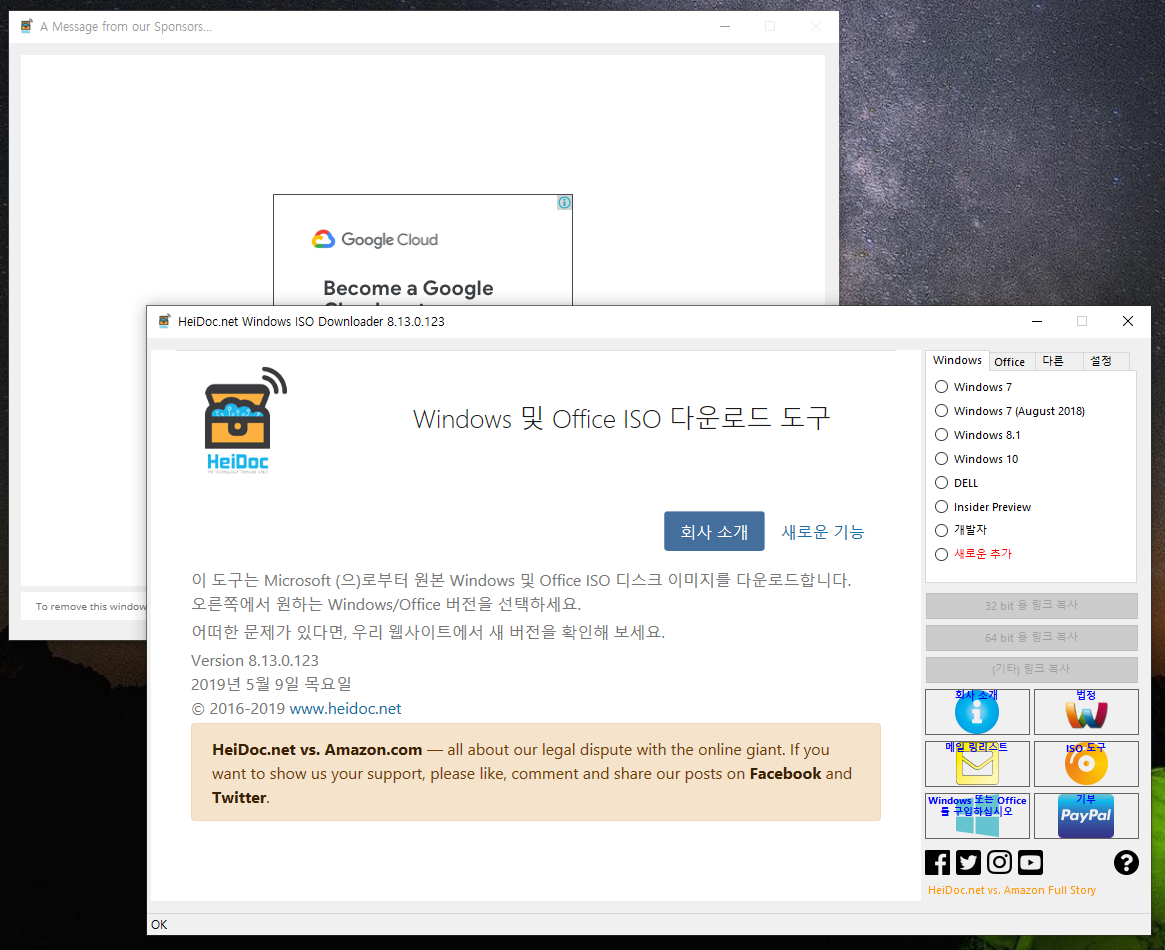Select the Insider Preview radio button

point(941,507)
